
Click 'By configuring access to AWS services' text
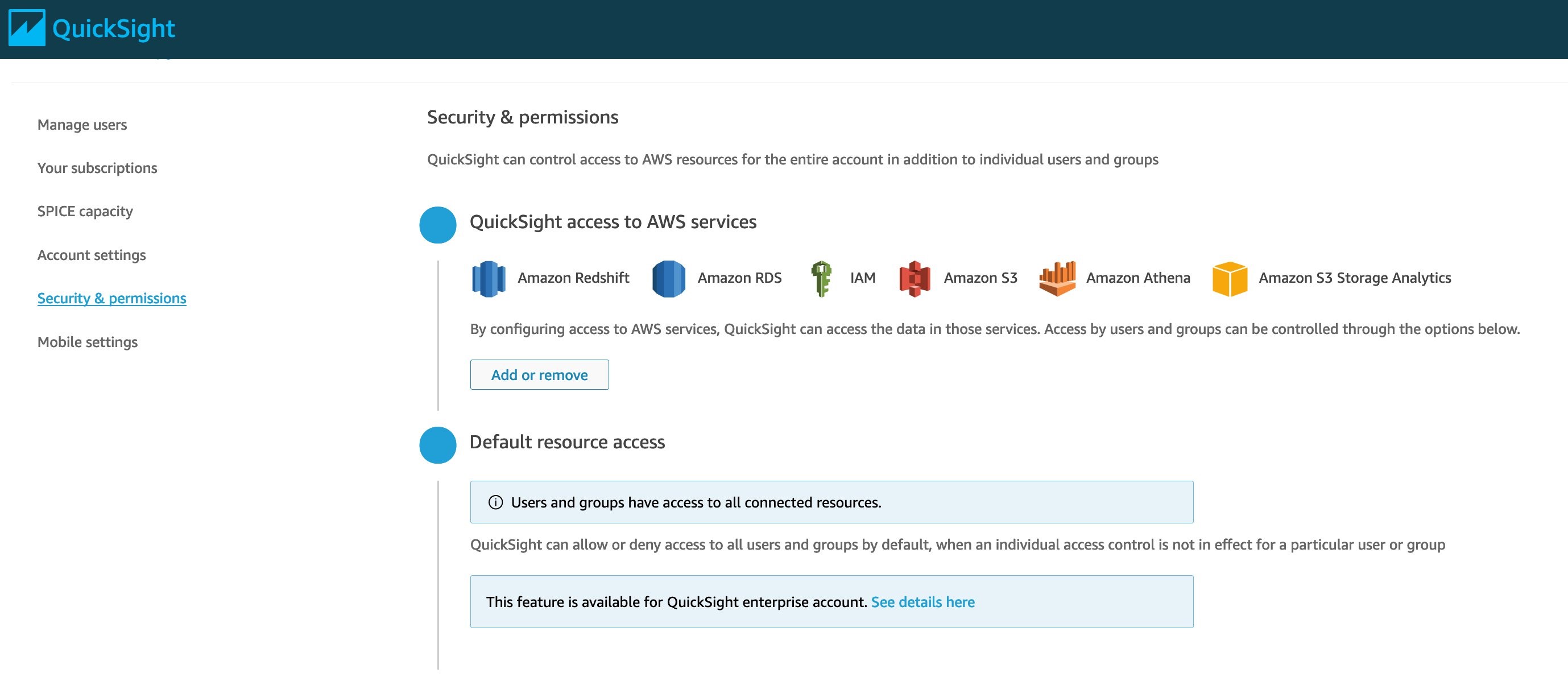[x=995, y=329]
